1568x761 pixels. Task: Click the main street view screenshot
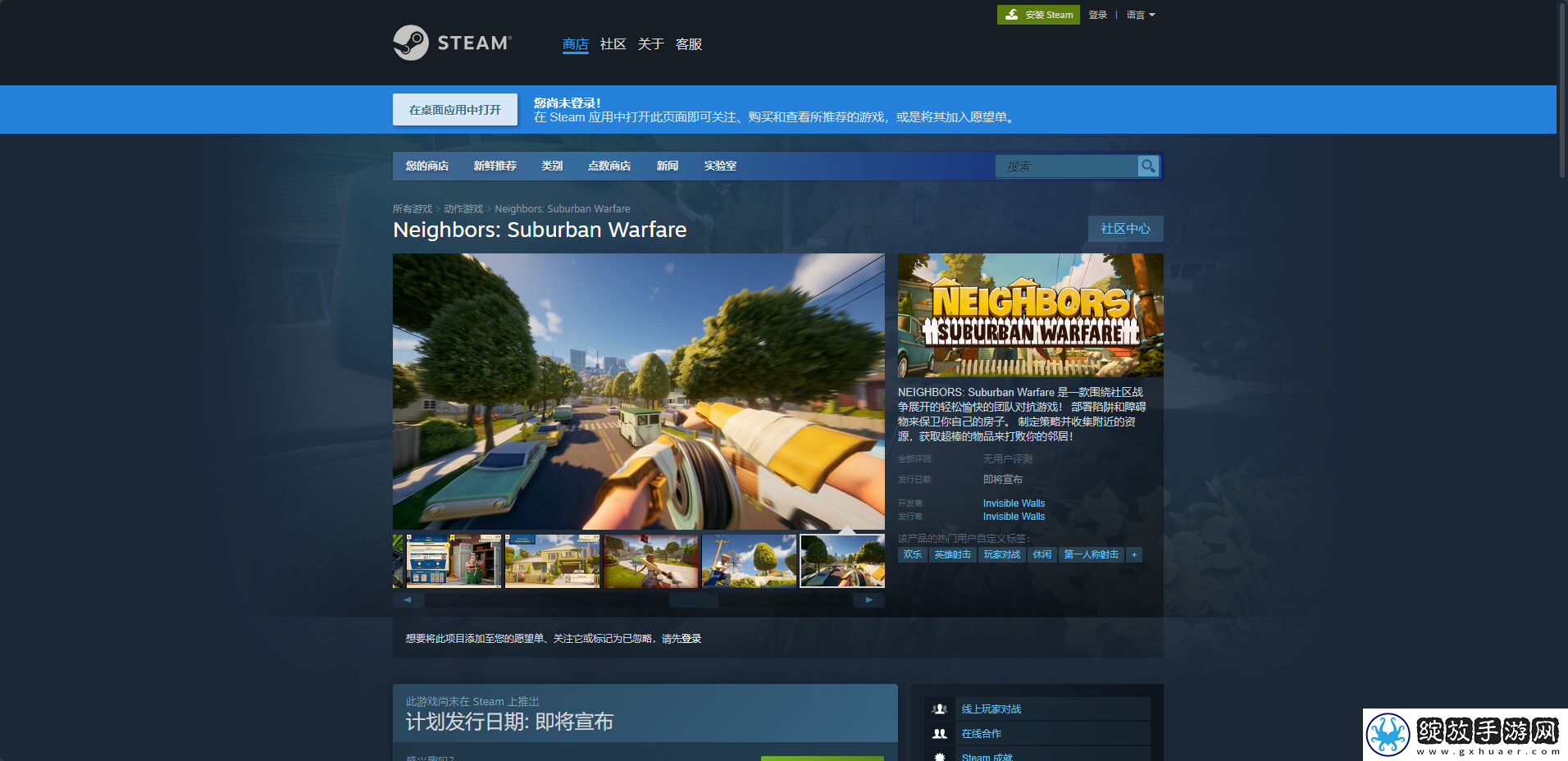pyautogui.click(x=639, y=391)
